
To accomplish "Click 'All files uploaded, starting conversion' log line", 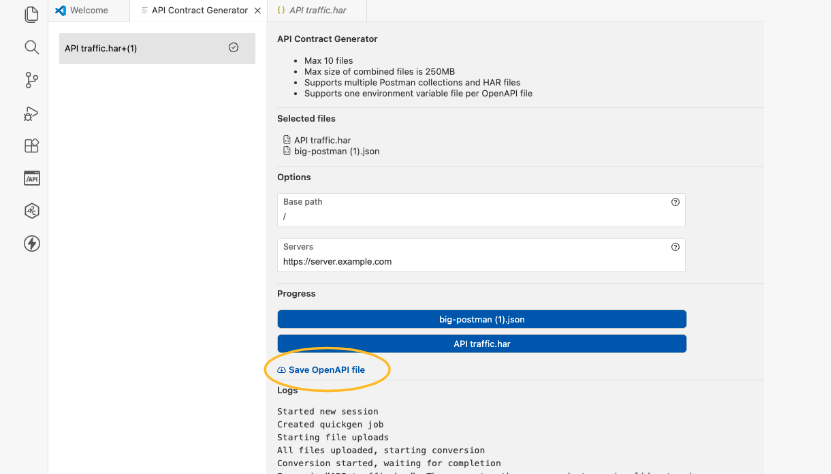I will tap(381, 450).
